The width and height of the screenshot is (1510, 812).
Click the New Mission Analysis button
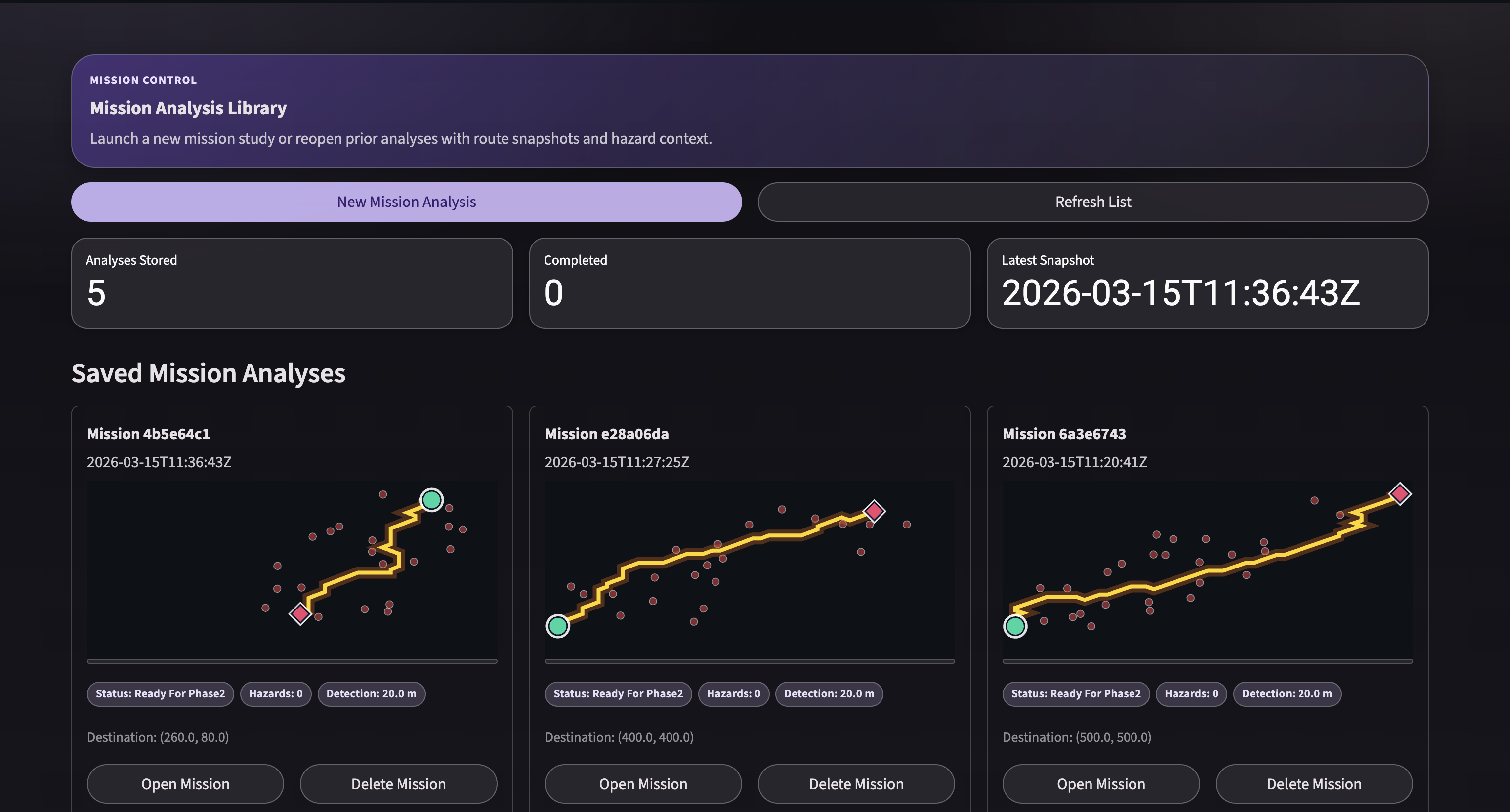coord(406,202)
